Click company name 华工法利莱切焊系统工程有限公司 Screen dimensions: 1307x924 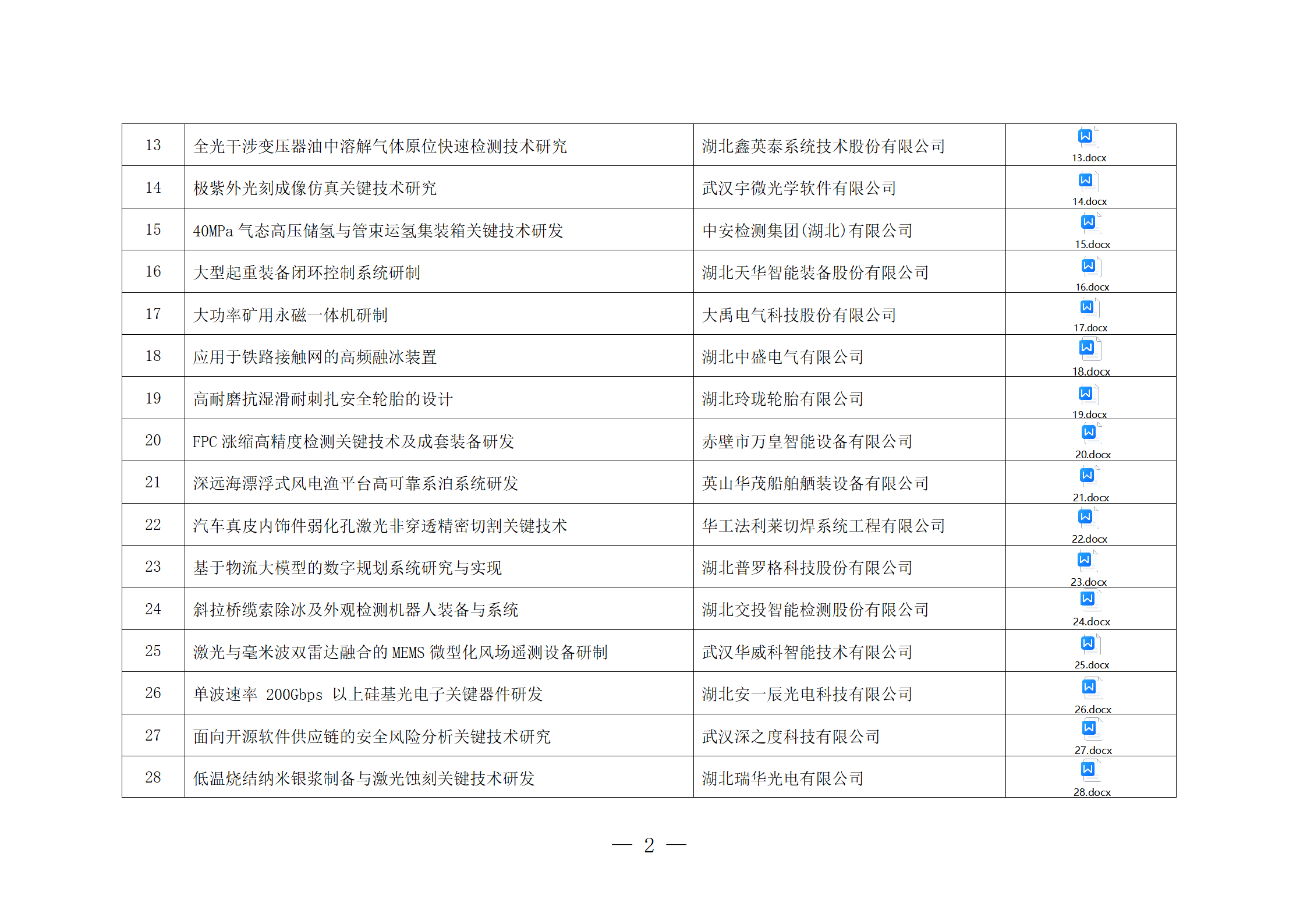pyautogui.click(x=823, y=526)
